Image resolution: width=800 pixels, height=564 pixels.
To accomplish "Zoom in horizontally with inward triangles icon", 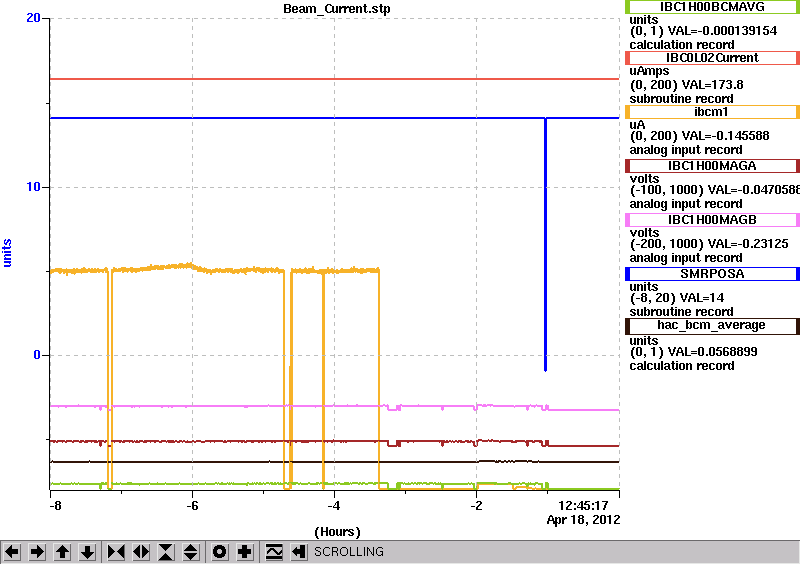I will pos(116,552).
